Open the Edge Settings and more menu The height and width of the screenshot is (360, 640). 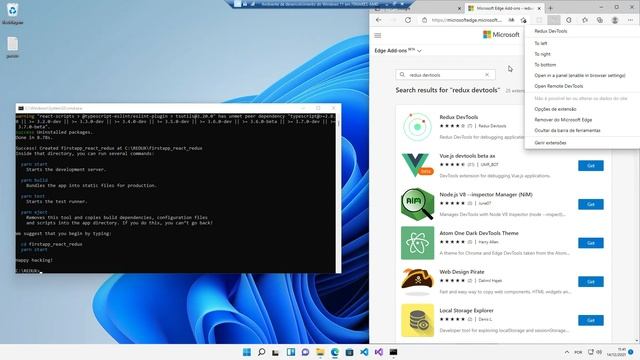(630, 20)
